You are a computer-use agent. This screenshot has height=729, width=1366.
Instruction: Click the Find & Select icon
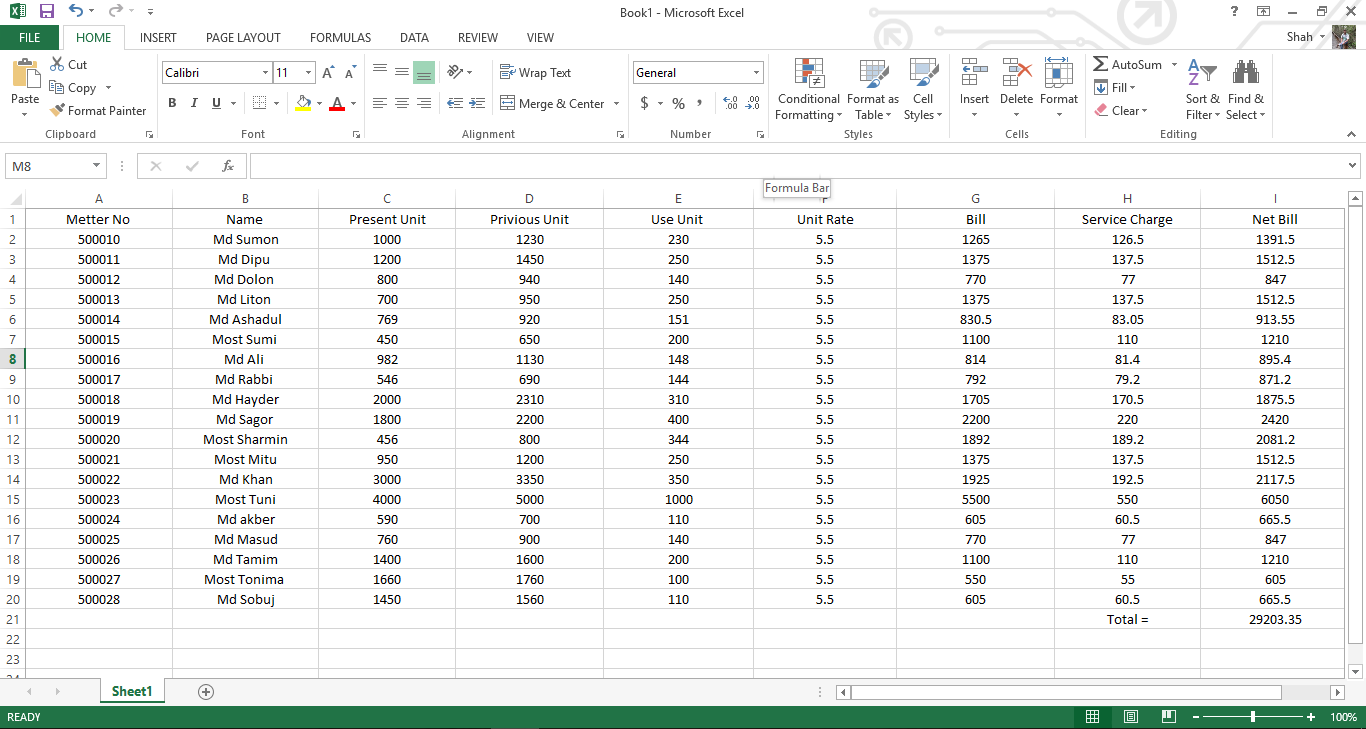[1245, 90]
